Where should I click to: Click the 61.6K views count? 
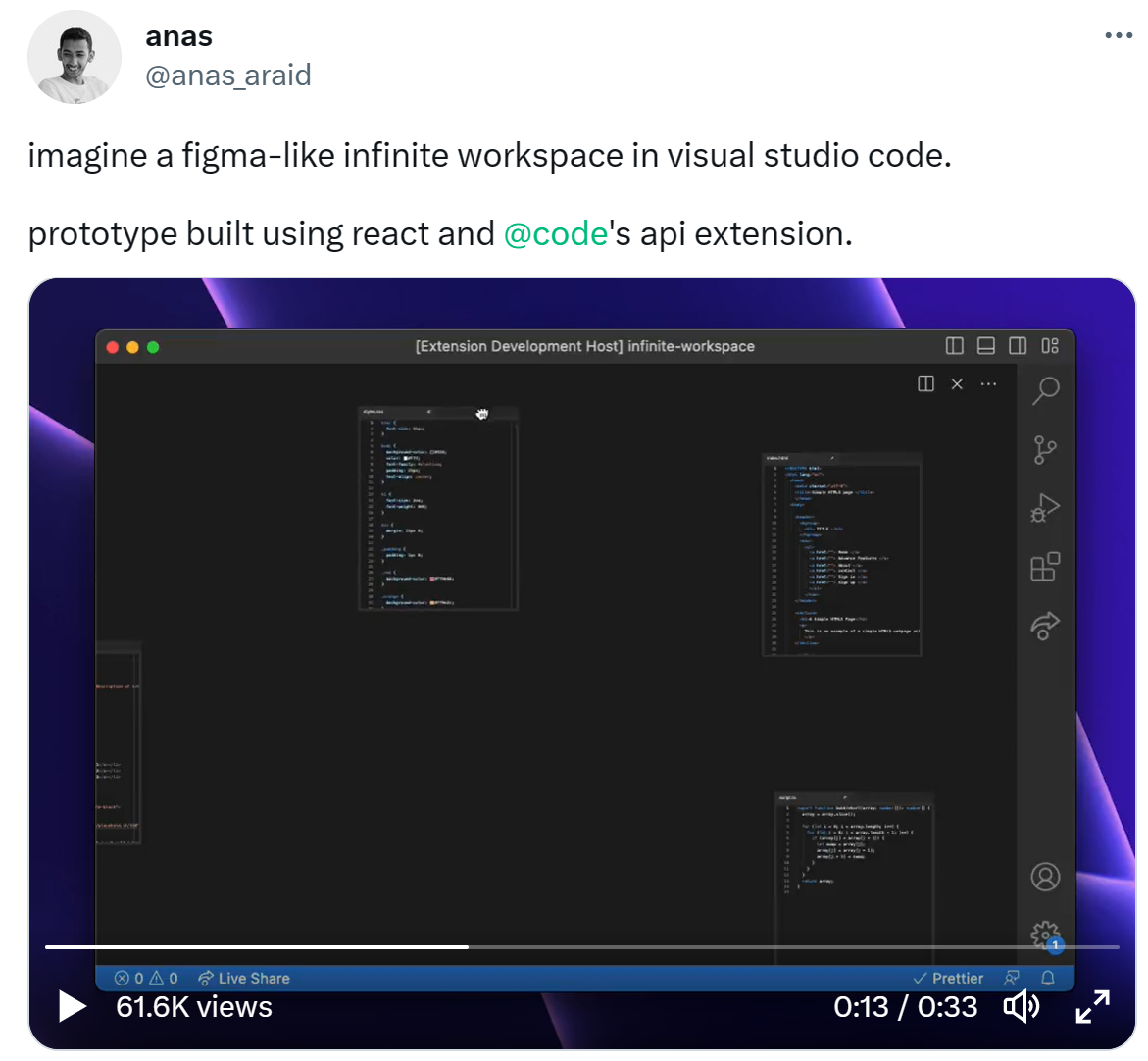(x=194, y=1007)
